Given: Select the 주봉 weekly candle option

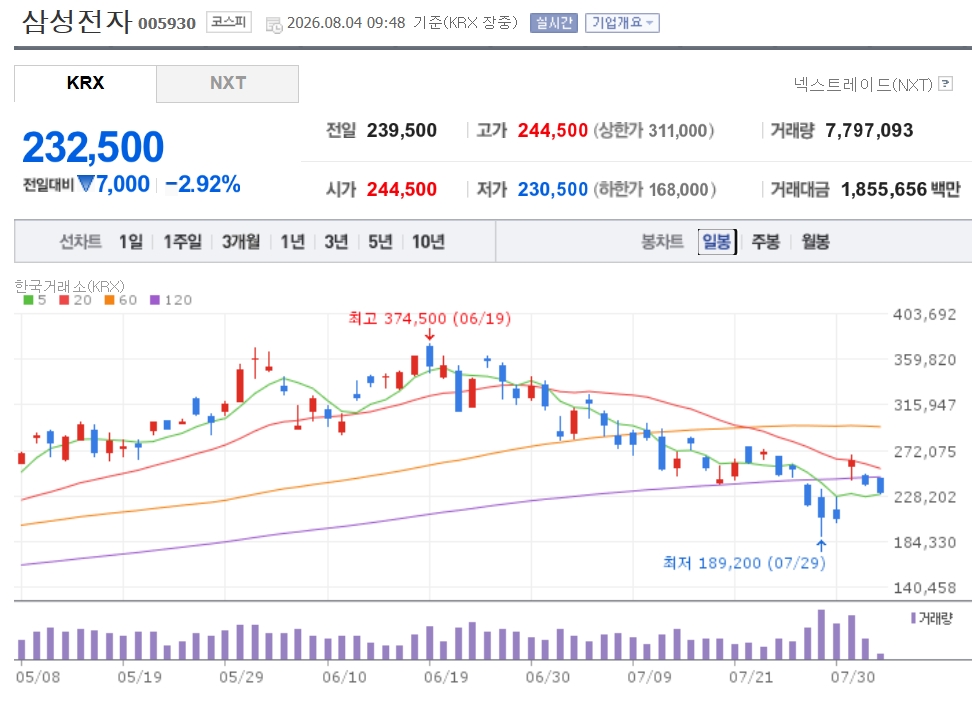Looking at the screenshot, I should click(766, 241).
